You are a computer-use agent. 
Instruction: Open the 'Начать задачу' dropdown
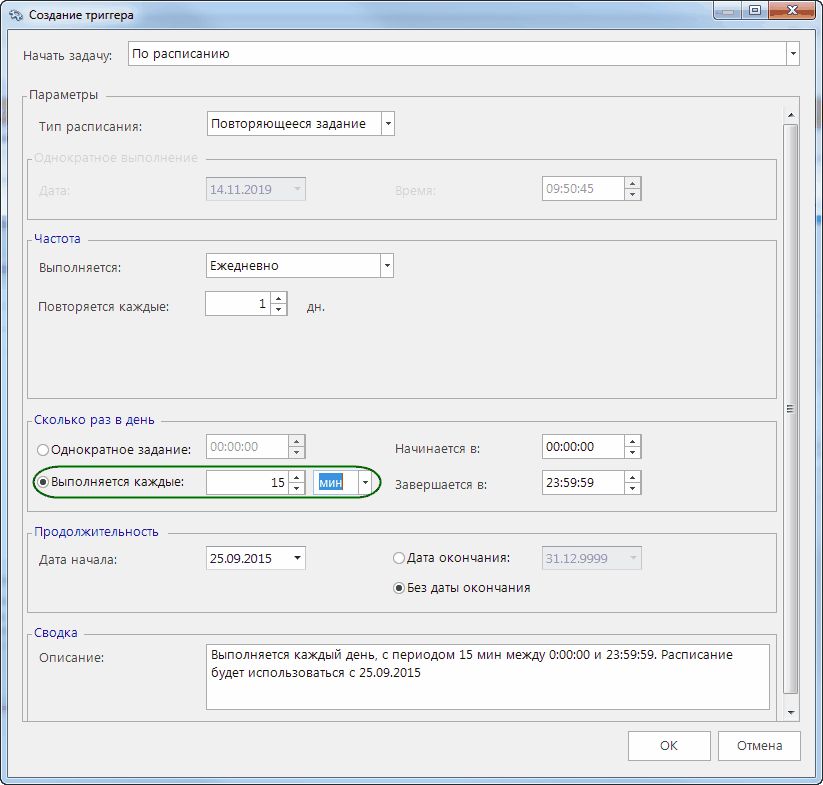coord(792,54)
